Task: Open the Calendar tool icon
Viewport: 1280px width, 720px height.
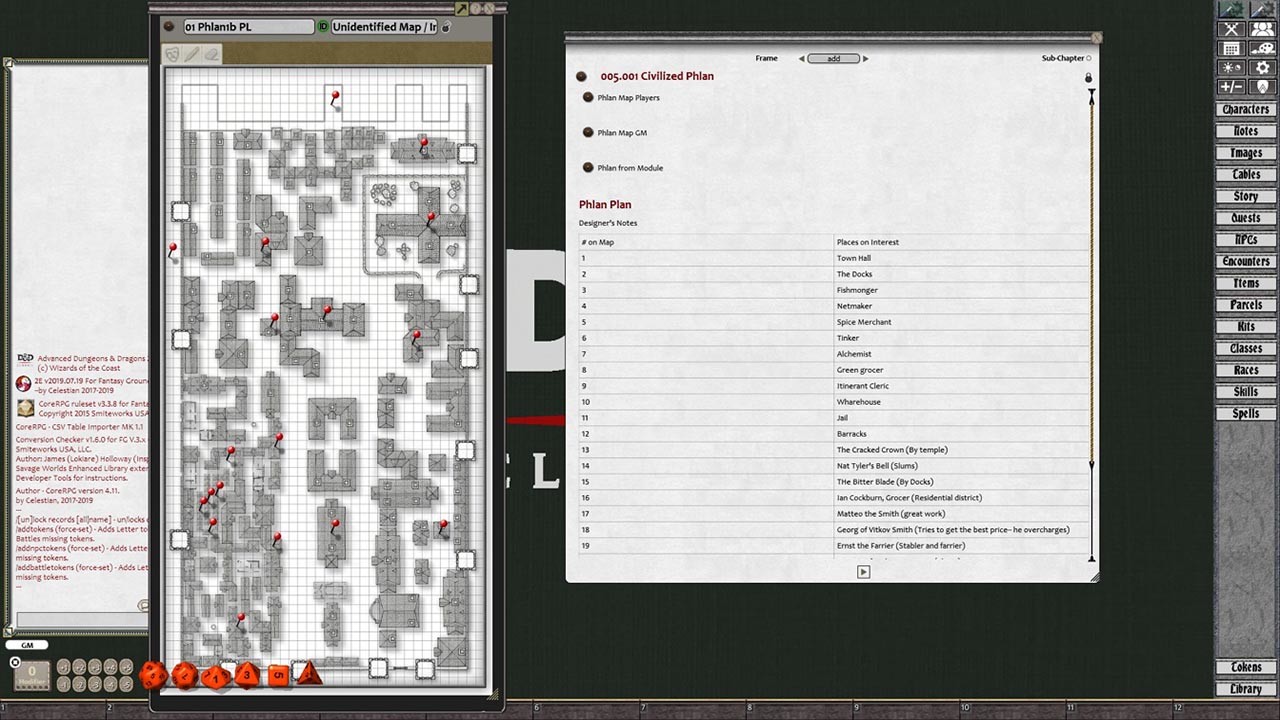Action: pos(1232,48)
